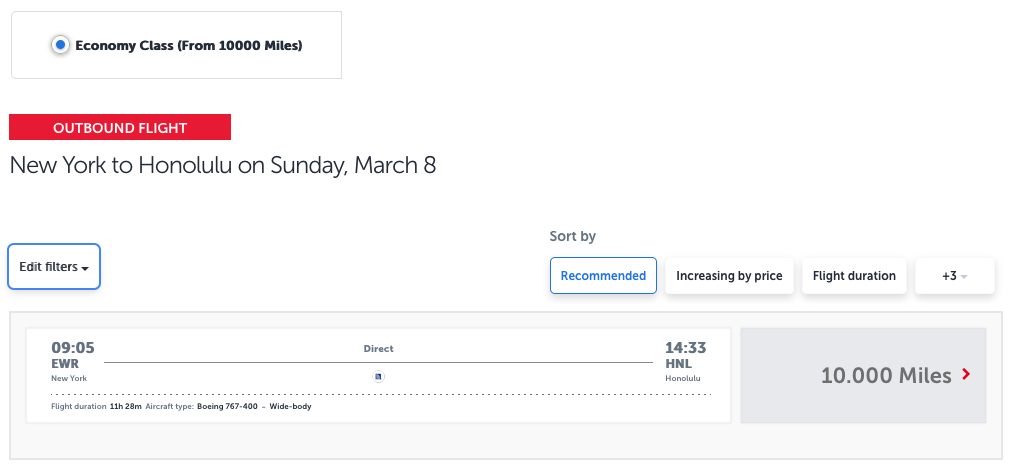Click the New York to Honolulu heading
Image resolution: width=1011 pixels, height=472 pixels.
point(222,165)
